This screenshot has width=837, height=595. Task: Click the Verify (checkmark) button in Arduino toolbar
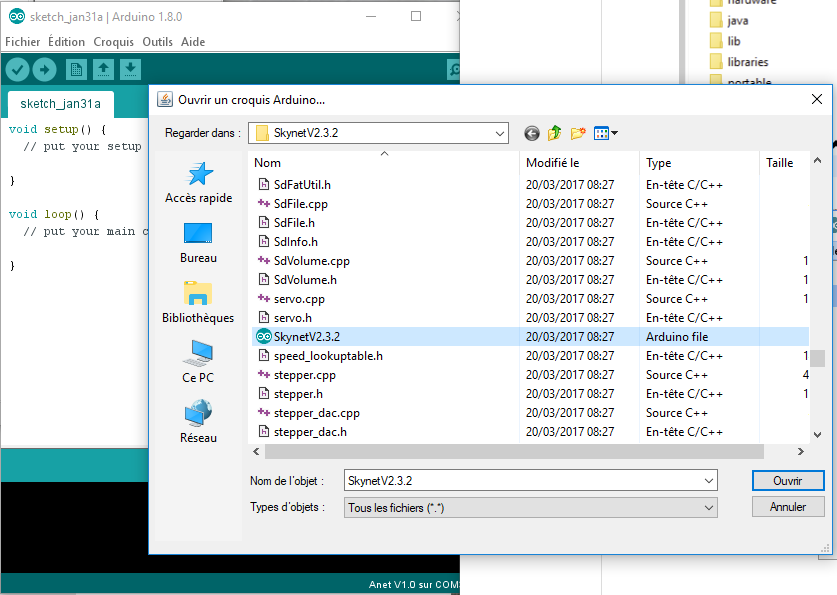click(17, 70)
